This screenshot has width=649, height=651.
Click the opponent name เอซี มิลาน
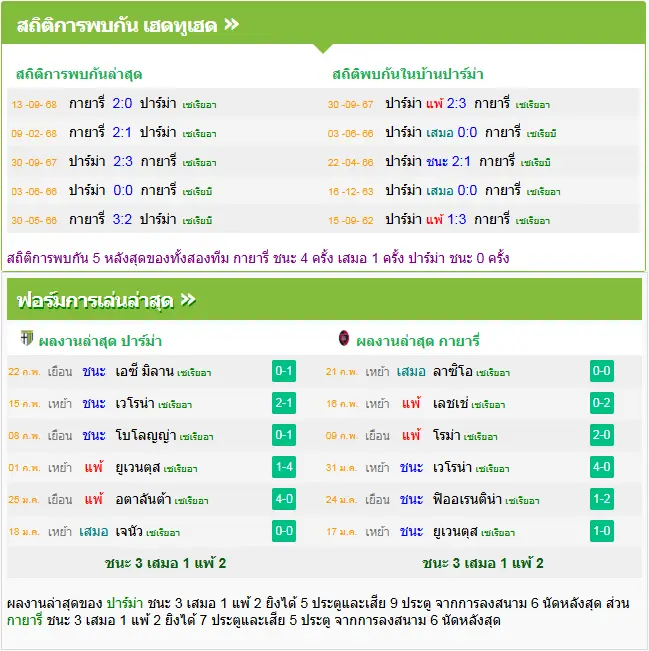coord(144,371)
